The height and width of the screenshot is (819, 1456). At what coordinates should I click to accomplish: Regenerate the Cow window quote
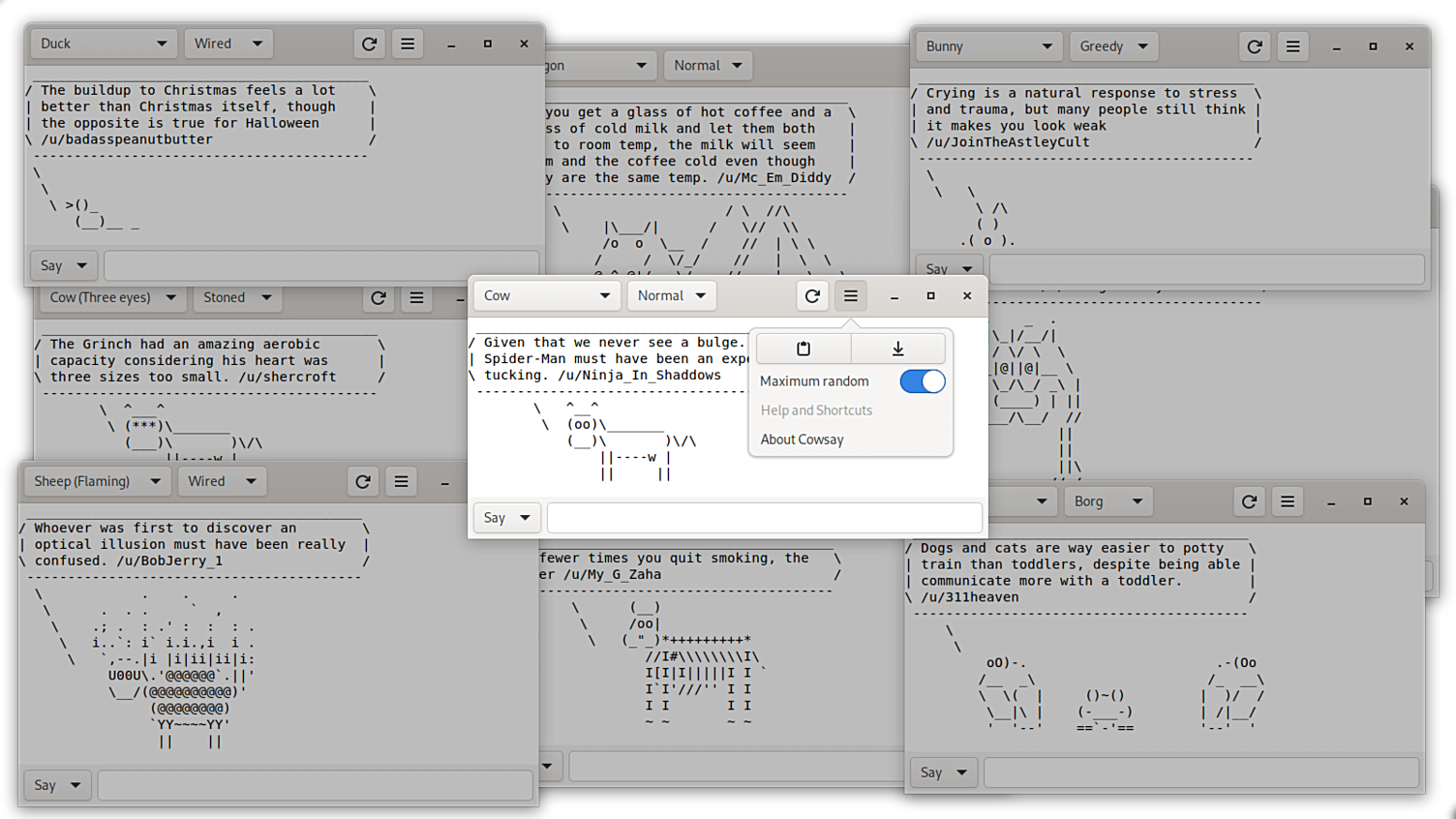click(x=812, y=295)
